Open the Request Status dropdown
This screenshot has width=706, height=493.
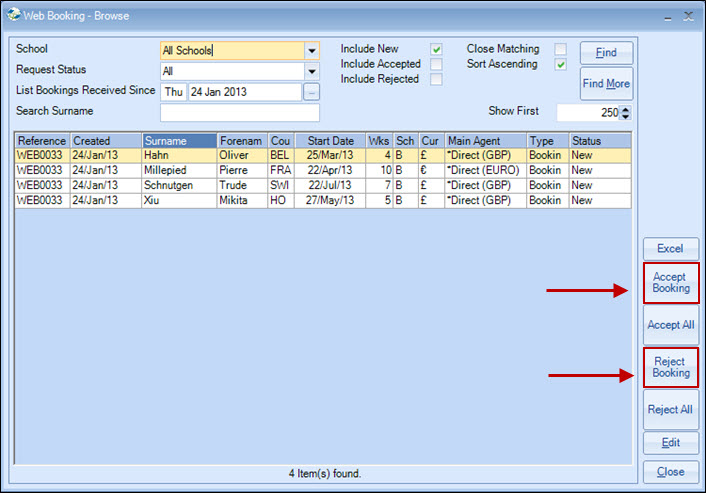pyautogui.click(x=311, y=72)
